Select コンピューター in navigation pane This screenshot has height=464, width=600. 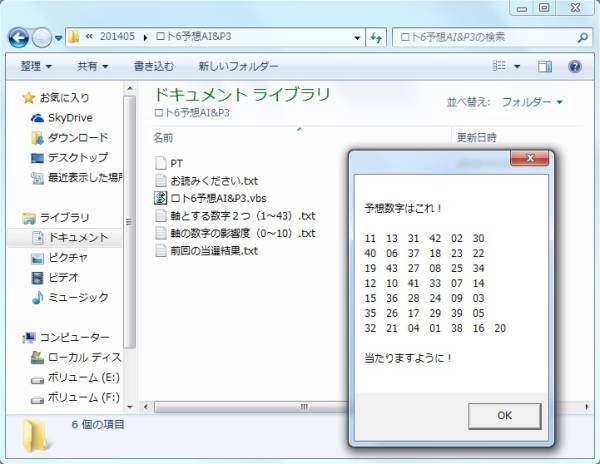(66, 337)
